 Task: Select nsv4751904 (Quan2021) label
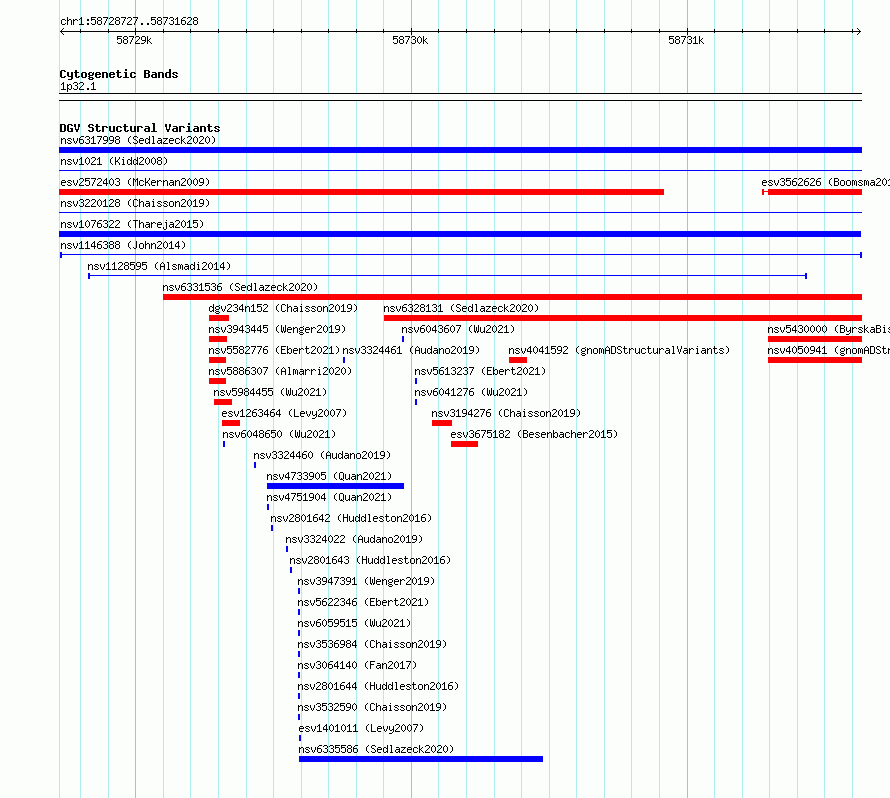pos(329,497)
